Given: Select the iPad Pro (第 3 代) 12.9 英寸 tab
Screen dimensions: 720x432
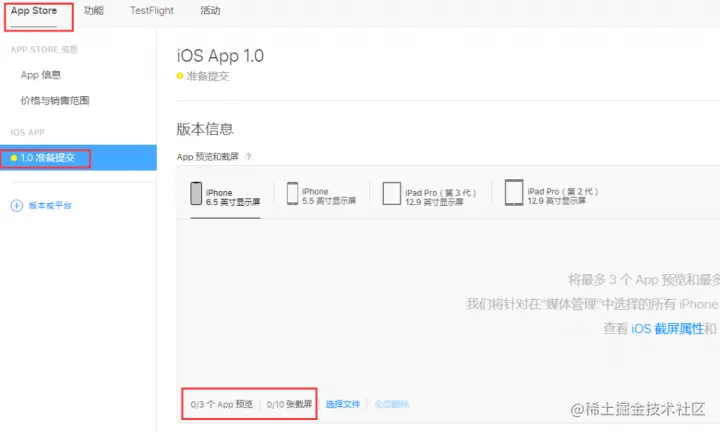Looking at the screenshot, I should click(429, 196).
